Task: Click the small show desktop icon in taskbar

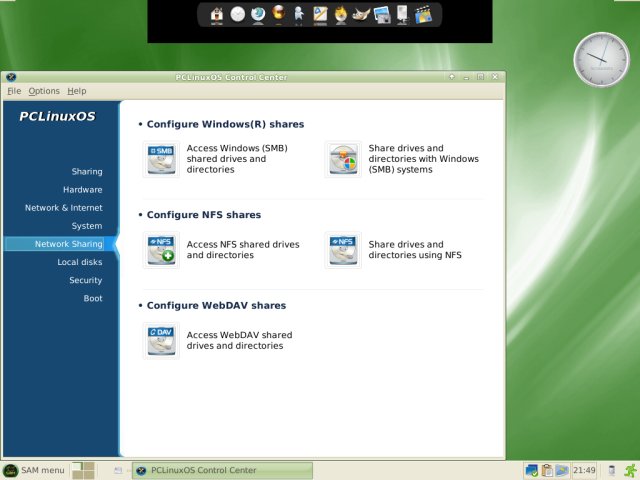Action: point(118,471)
